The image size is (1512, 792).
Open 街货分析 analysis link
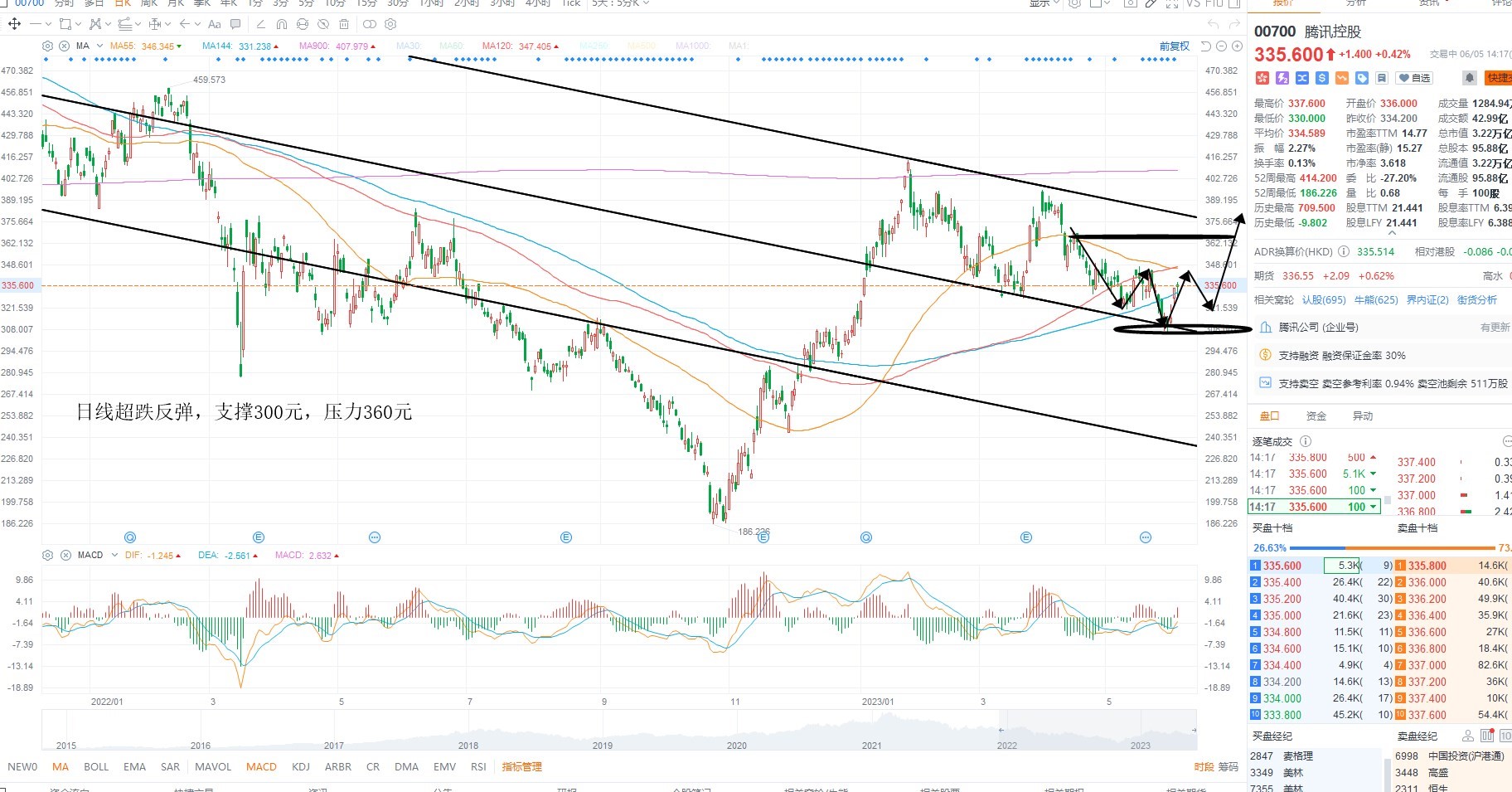(x=1477, y=300)
